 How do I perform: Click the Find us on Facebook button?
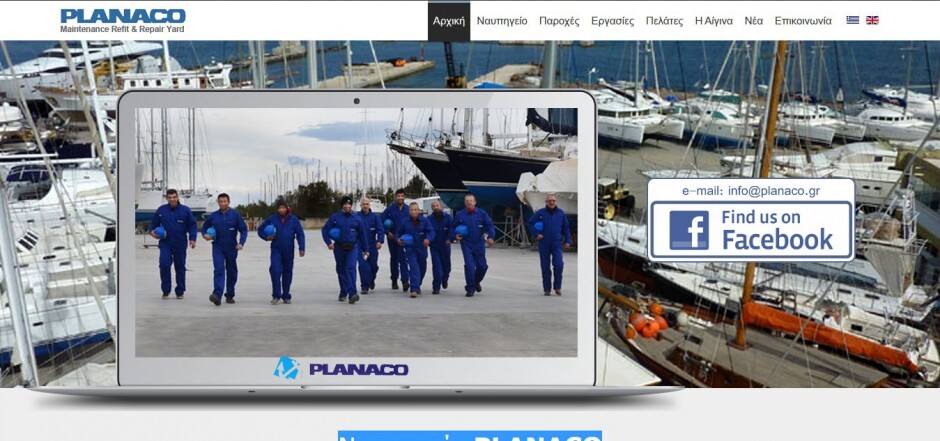point(751,230)
